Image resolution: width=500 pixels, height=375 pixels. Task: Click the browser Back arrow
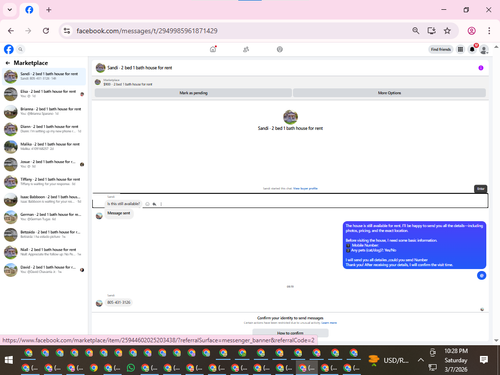(11, 31)
